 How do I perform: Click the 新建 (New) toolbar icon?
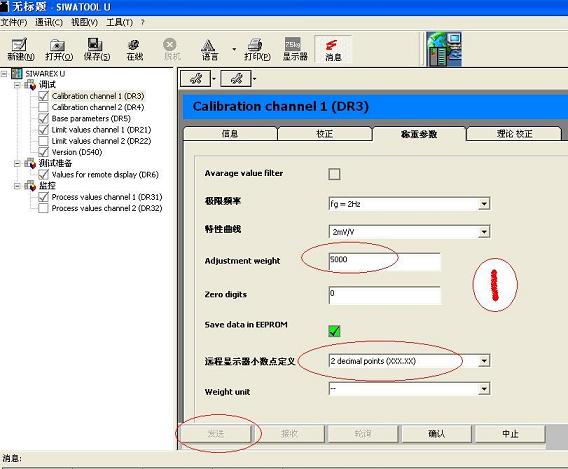point(20,49)
